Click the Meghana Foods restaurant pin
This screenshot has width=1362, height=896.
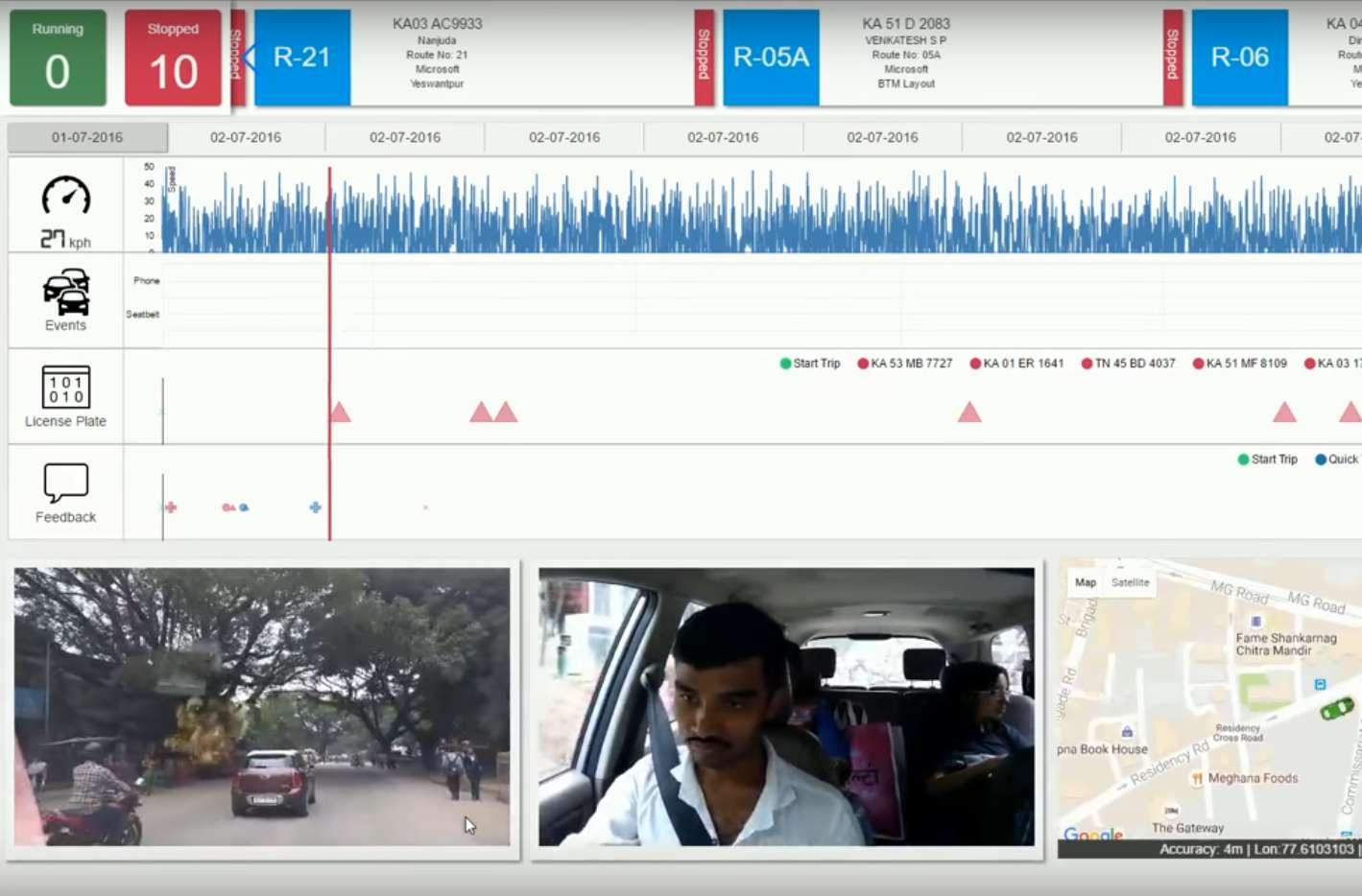1197,779
